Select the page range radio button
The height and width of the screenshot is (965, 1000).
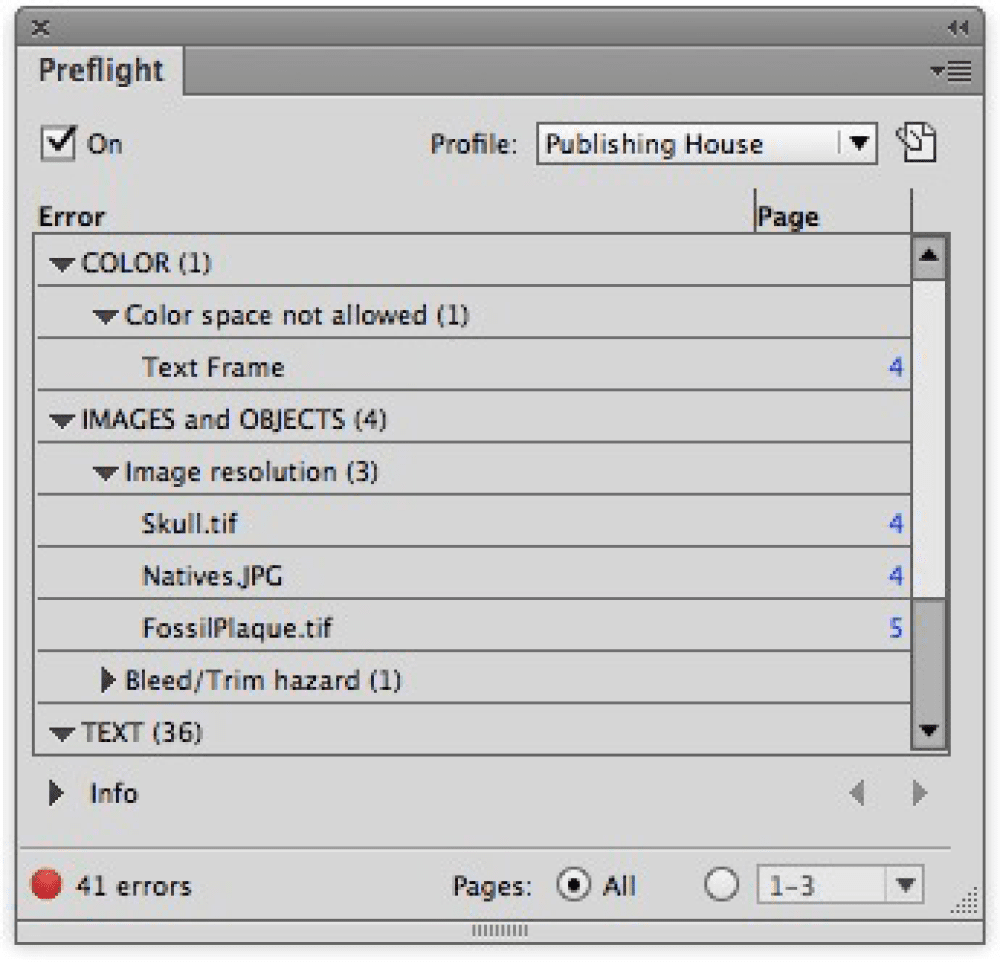coord(721,885)
